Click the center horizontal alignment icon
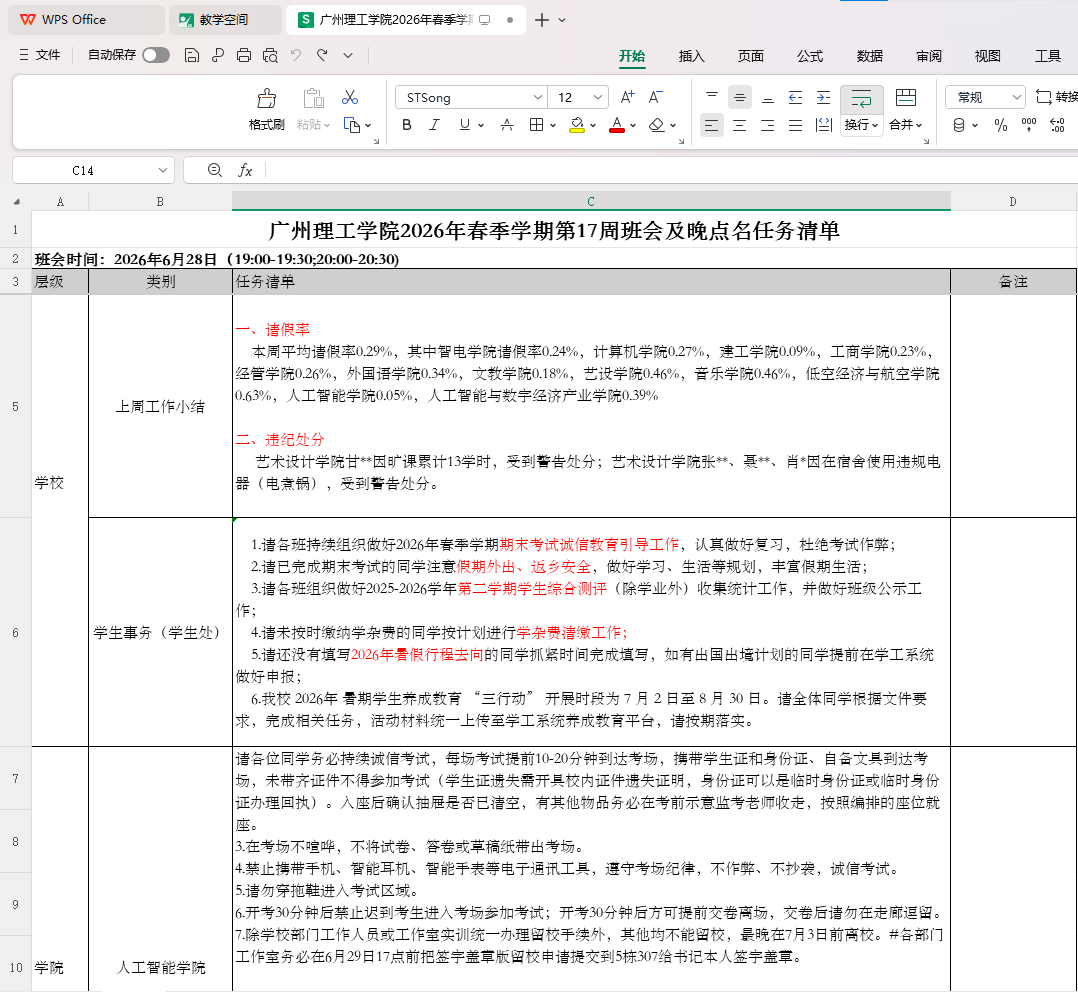This screenshot has width=1078, height=992. tap(740, 125)
